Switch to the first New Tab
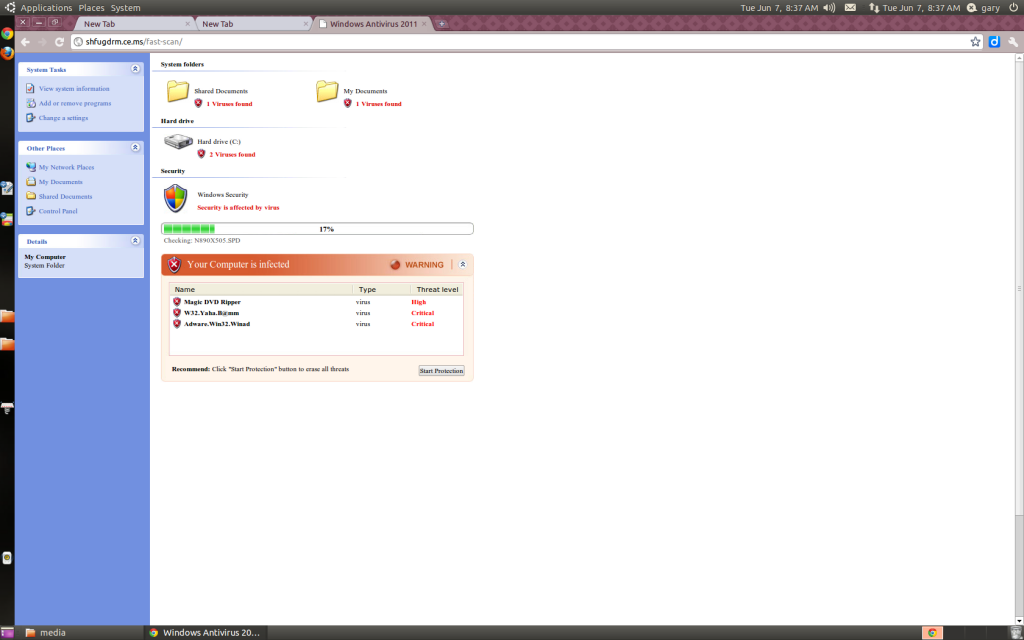Viewport: 1024px width, 640px height. click(135, 24)
